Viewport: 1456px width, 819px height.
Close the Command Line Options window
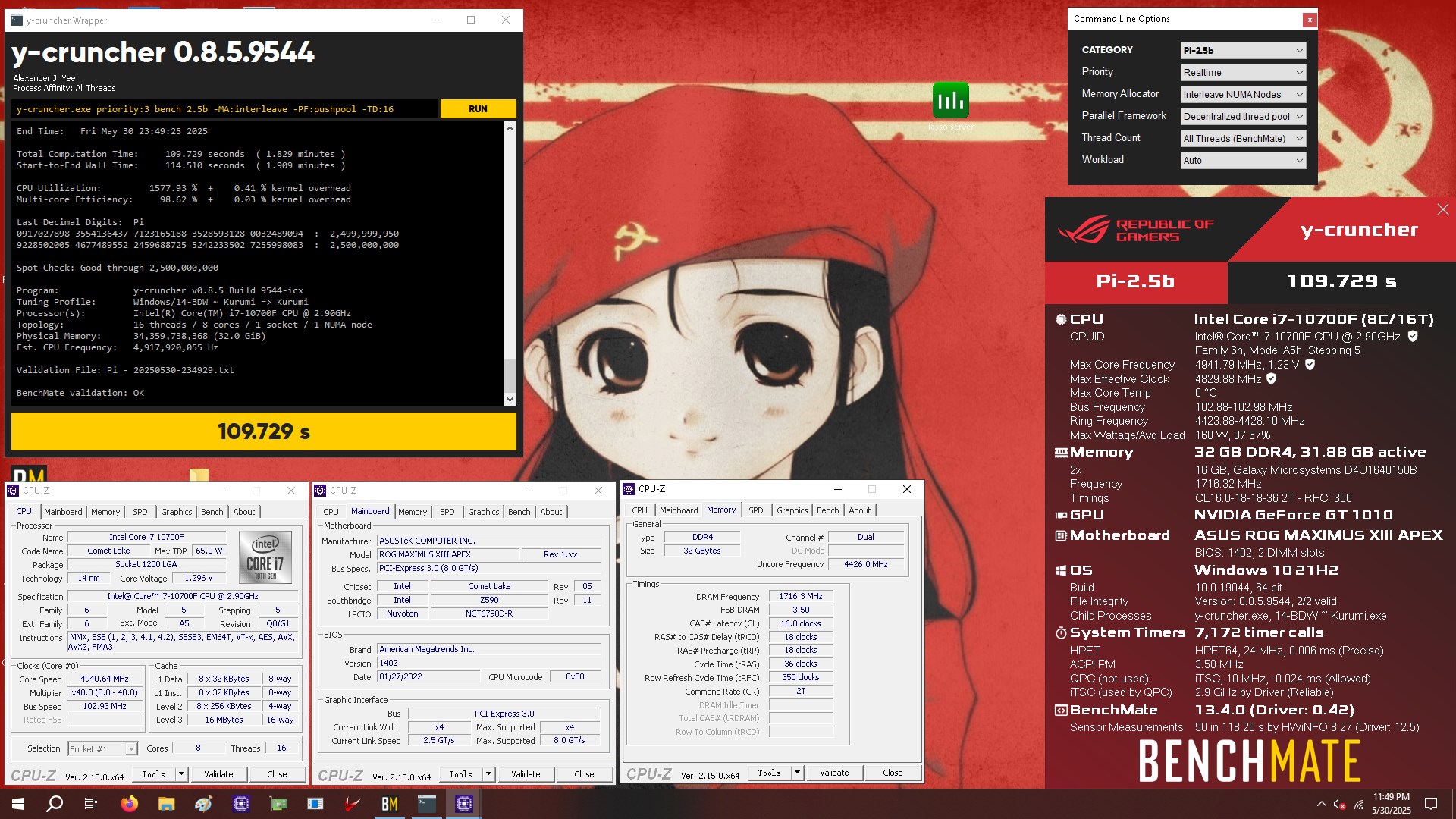pyautogui.click(x=1309, y=20)
